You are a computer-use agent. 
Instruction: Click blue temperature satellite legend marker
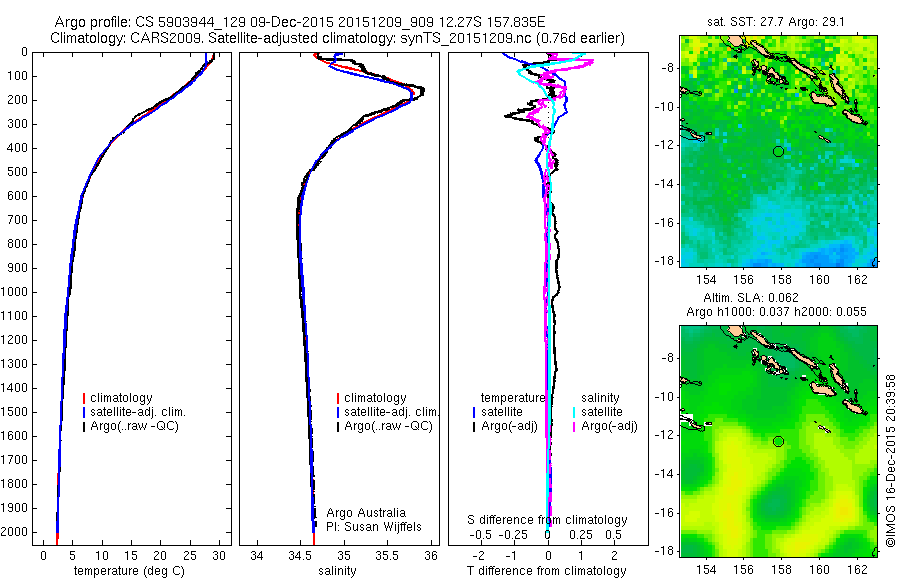474,412
